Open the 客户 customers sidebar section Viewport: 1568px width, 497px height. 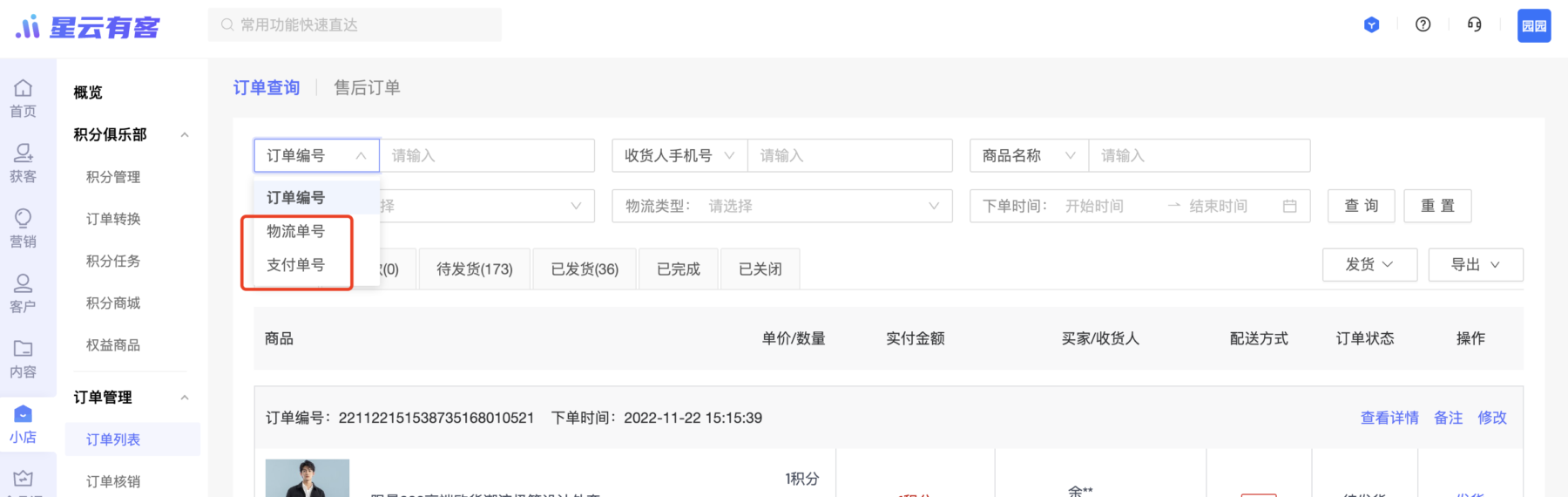click(x=24, y=294)
